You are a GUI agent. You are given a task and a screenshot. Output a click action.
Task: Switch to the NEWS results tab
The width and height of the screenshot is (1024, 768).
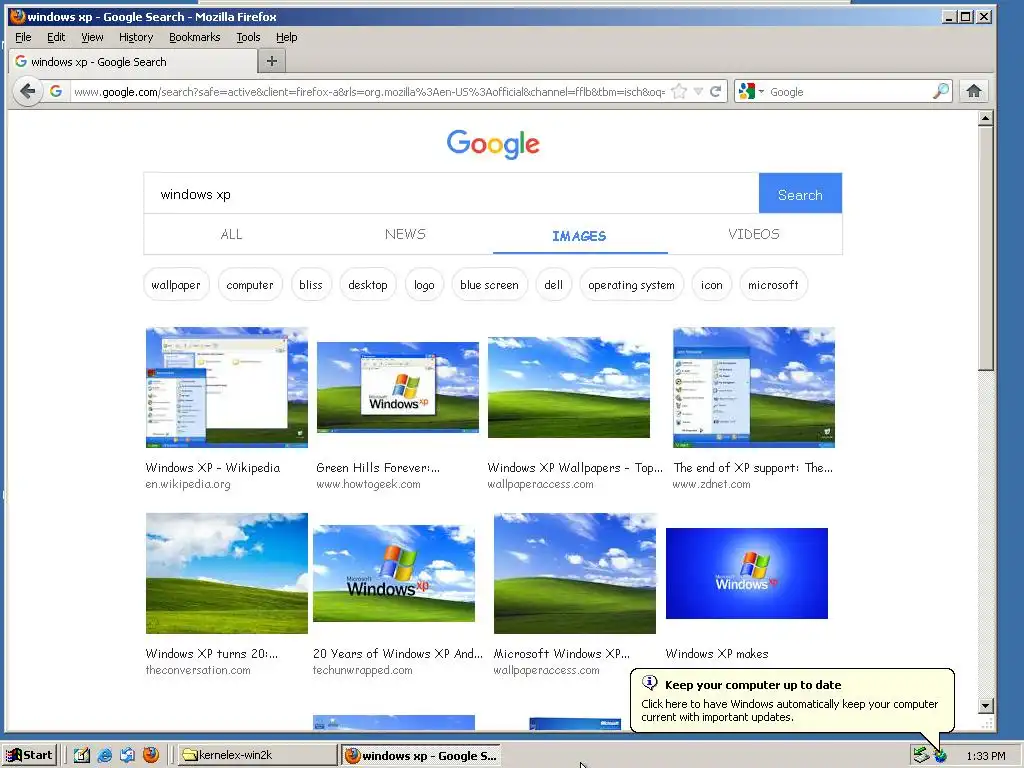pyautogui.click(x=405, y=234)
